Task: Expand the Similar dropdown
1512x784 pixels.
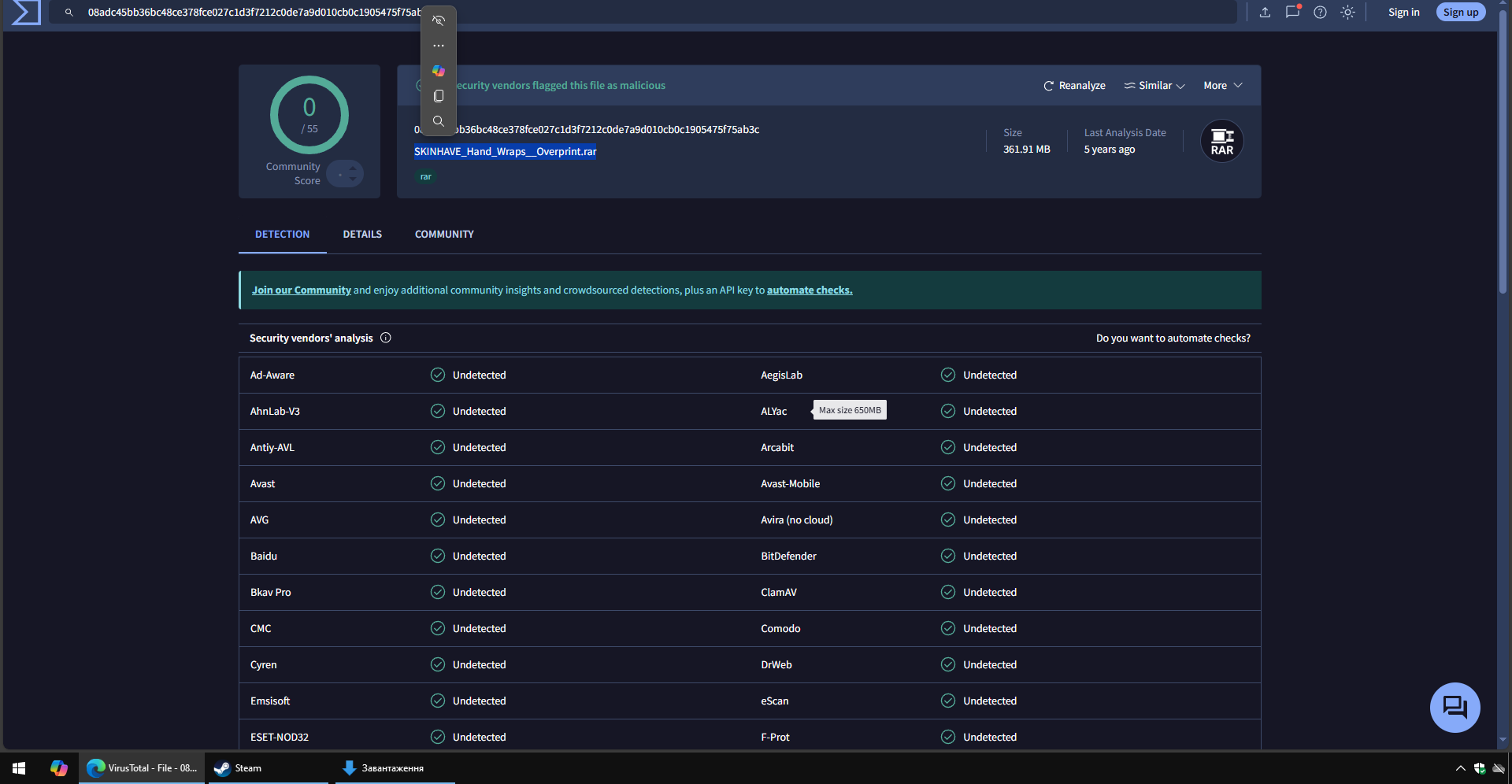Action: click(x=1154, y=85)
